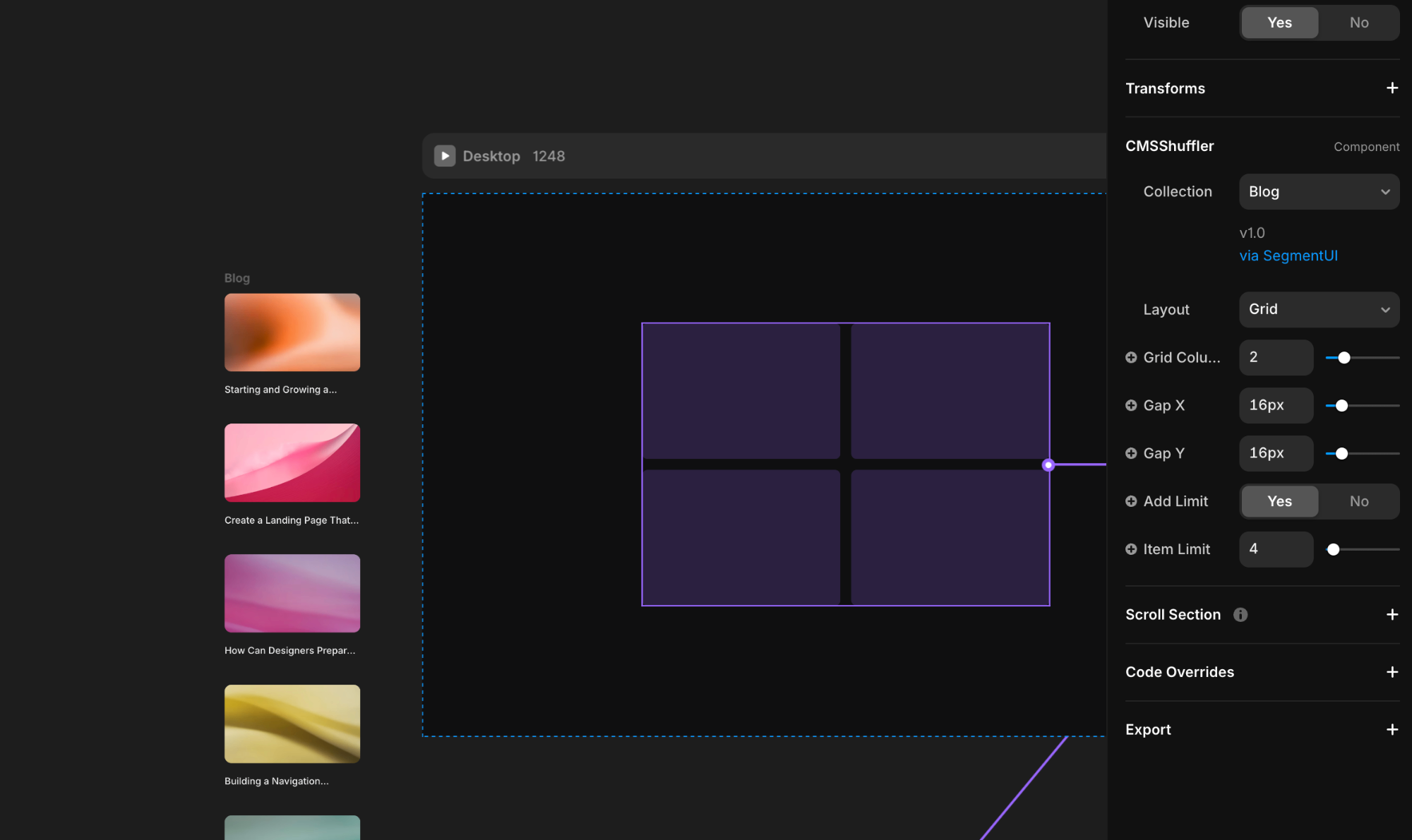Set Add Limit to No
1412x840 pixels.
click(x=1358, y=501)
